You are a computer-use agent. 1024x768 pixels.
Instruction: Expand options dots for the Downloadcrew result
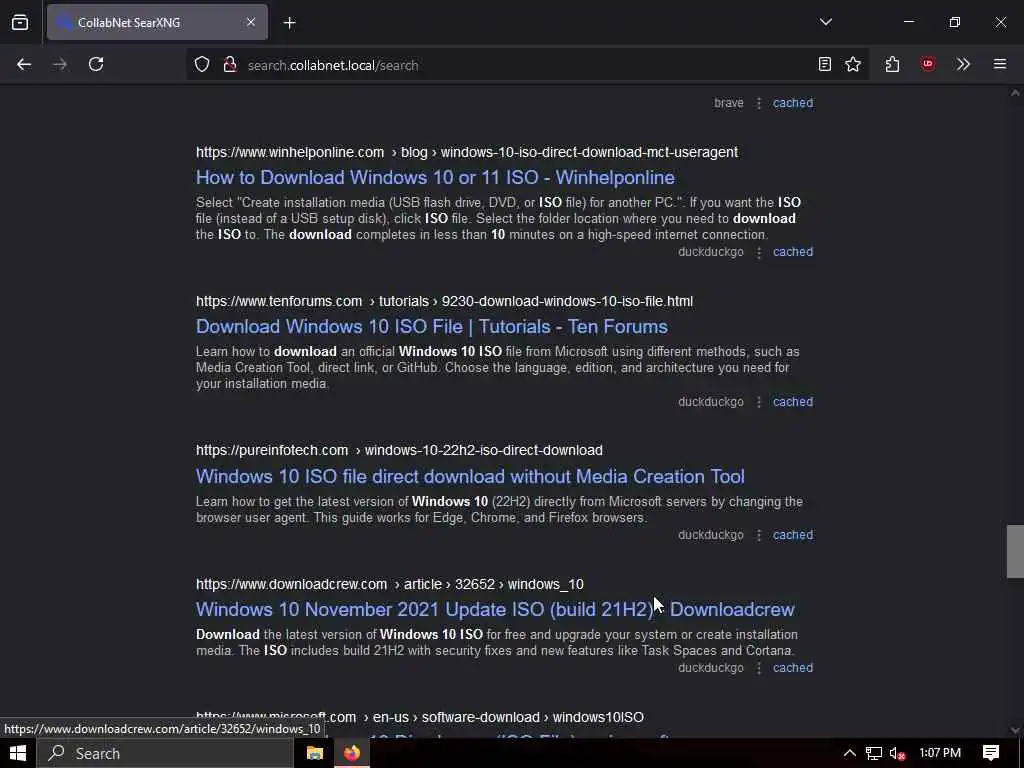tap(758, 668)
